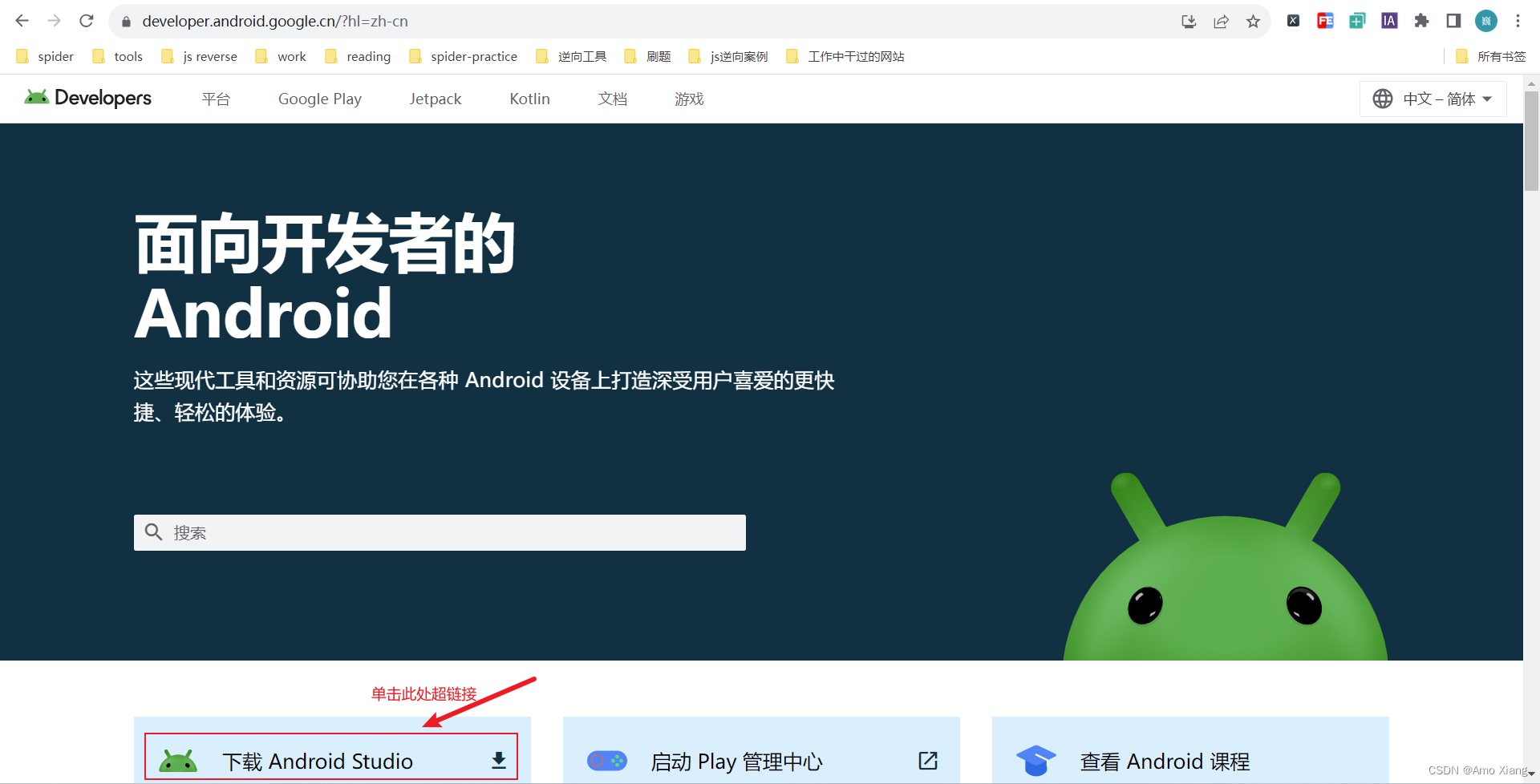
Task: Open the reading bookmarks folder
Action: pyautogui.click(x=358, y=56)
